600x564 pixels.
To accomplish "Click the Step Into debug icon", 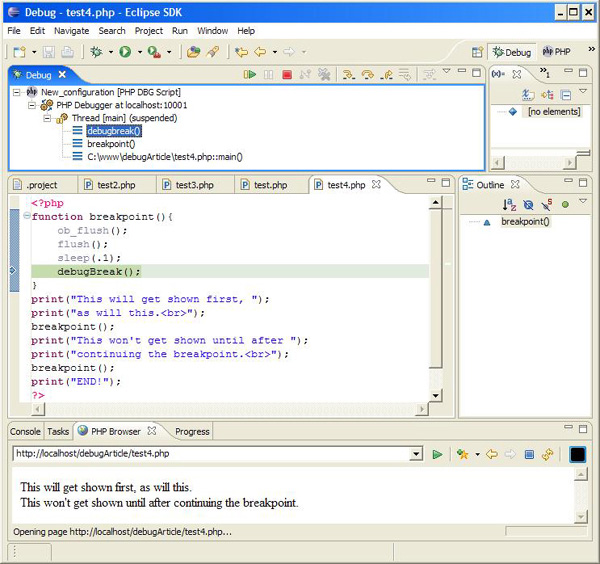I will coord(349,75).
